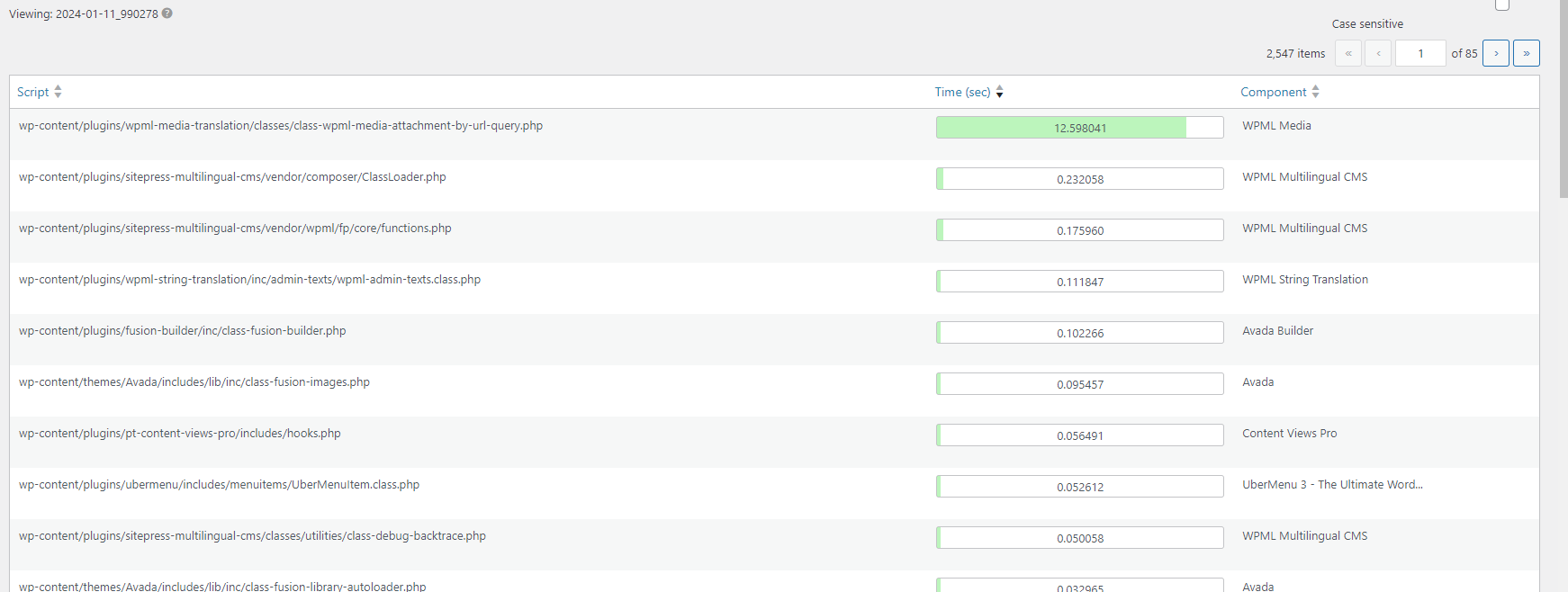Click the WPML Media component cell
This screenshot has height=592, width=1568.
(1276, 126)
